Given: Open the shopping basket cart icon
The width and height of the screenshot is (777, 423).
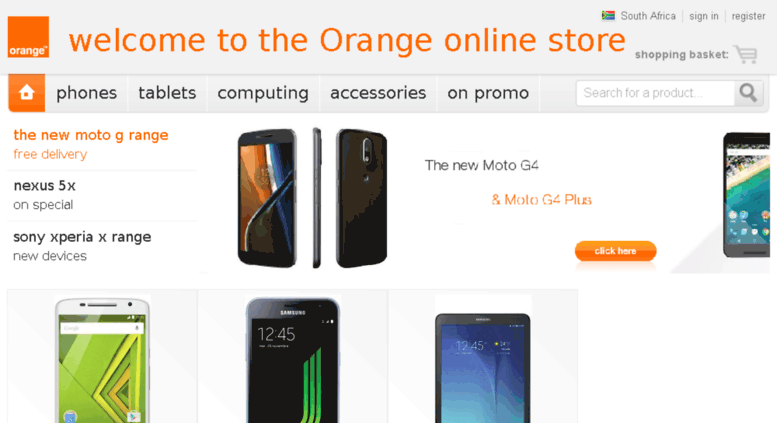Looking at the screenshot, I should click(746, 54).
